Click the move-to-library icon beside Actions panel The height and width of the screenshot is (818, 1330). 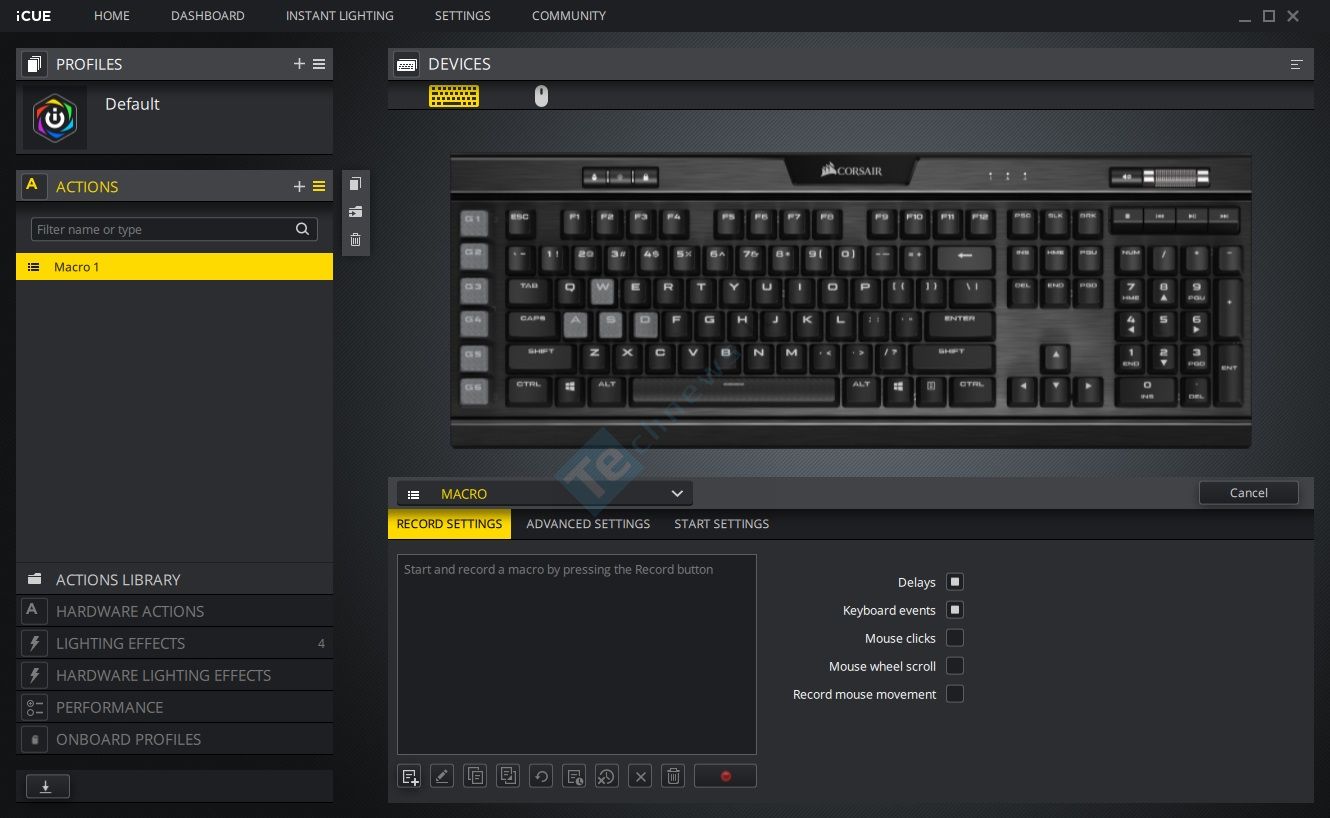(x=355, y=212)
